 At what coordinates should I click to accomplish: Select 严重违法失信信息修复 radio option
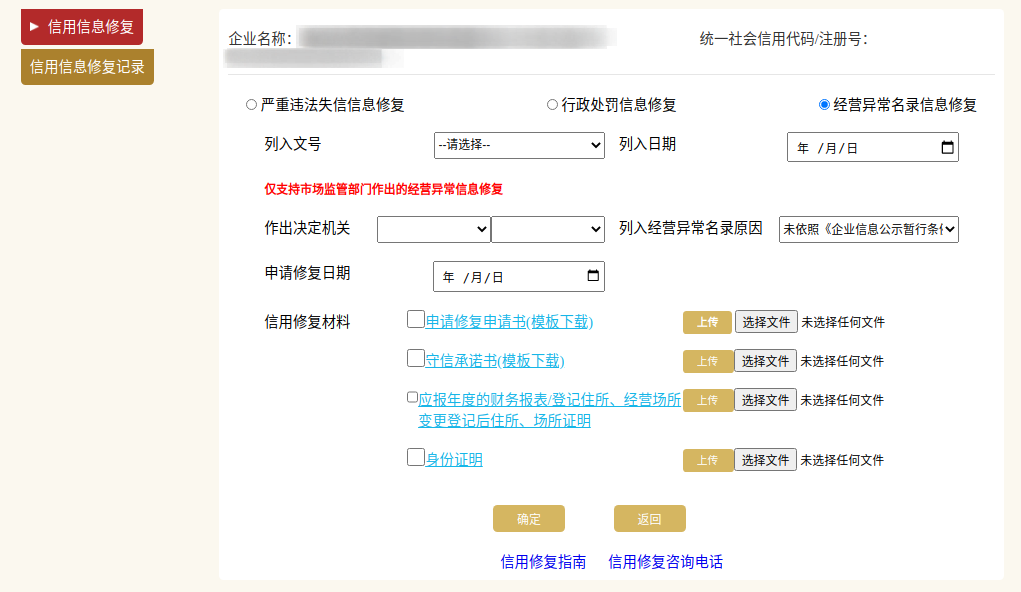(252, 105)
